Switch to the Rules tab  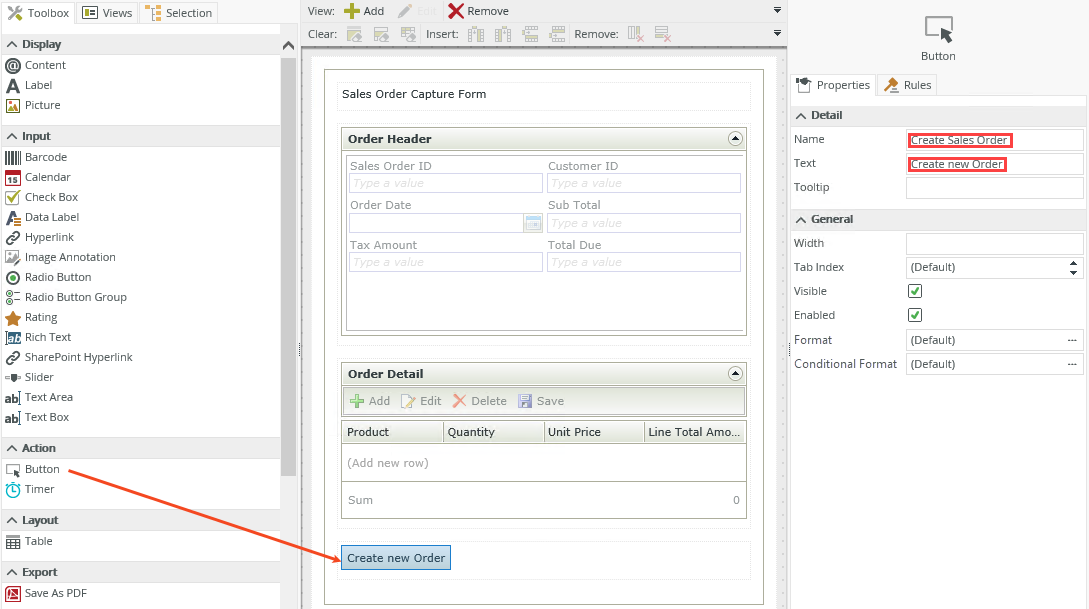pos(907,85)
